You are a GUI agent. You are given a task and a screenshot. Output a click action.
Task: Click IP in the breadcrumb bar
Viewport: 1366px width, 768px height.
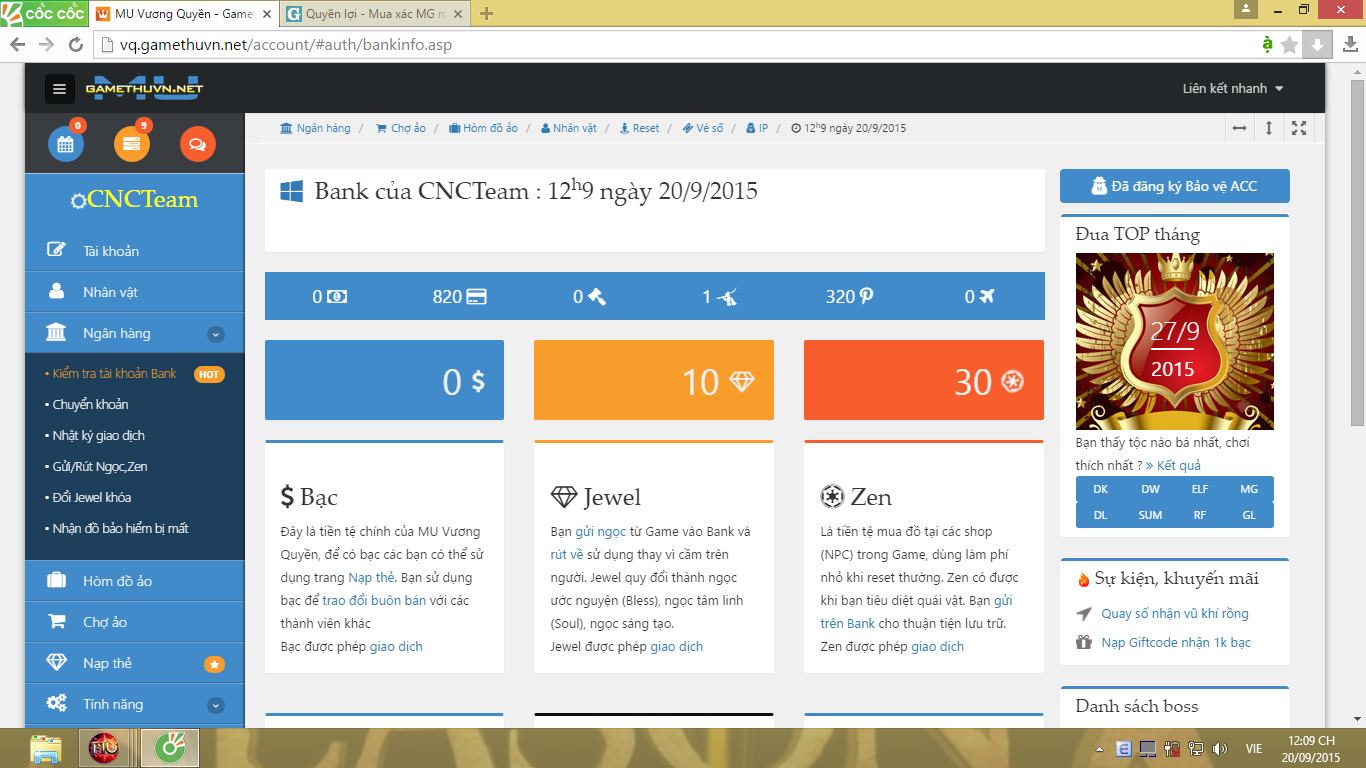757,128
